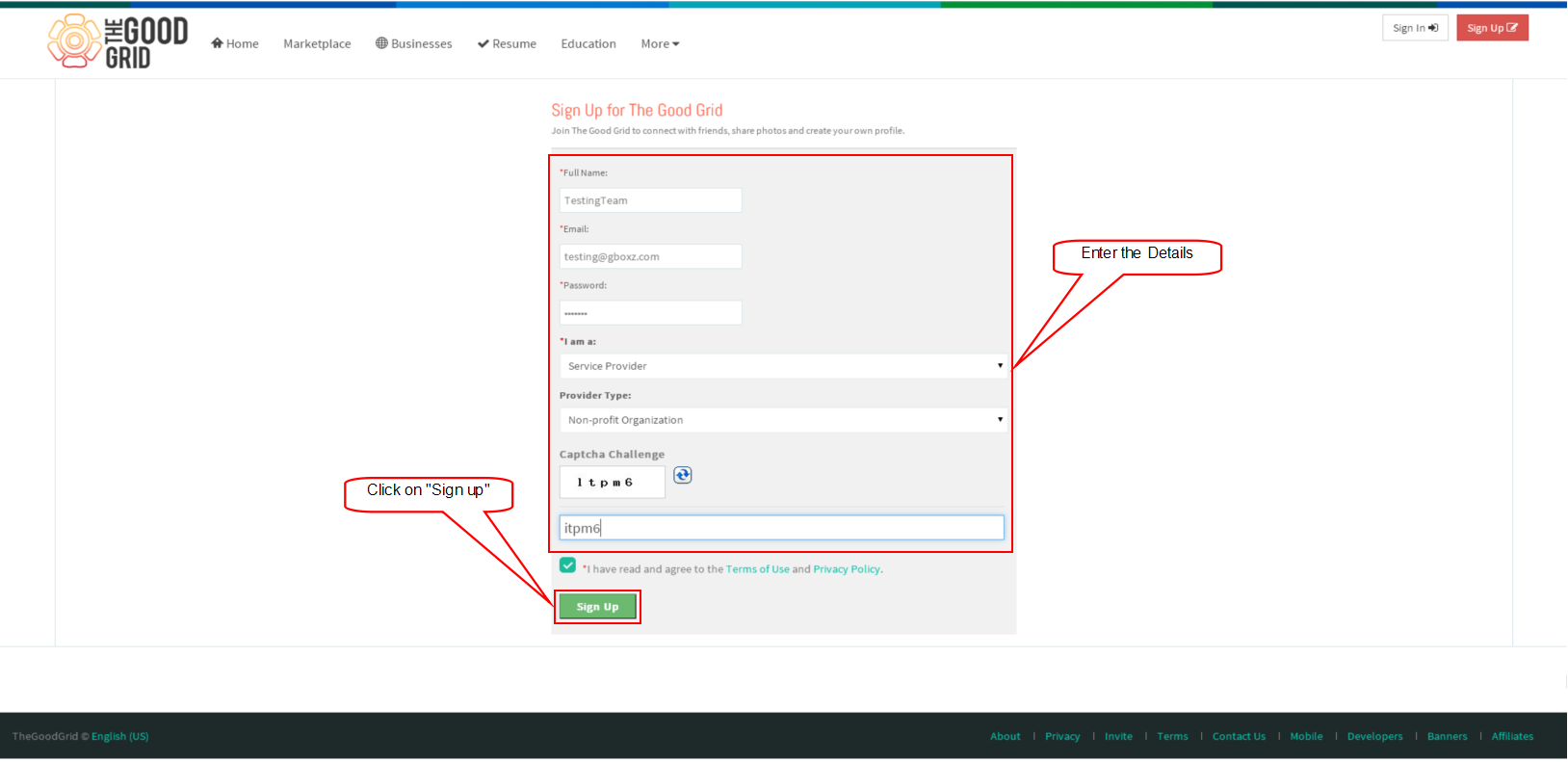Click The Good Grid logo

pyautogui.click(x=118, y=41)
